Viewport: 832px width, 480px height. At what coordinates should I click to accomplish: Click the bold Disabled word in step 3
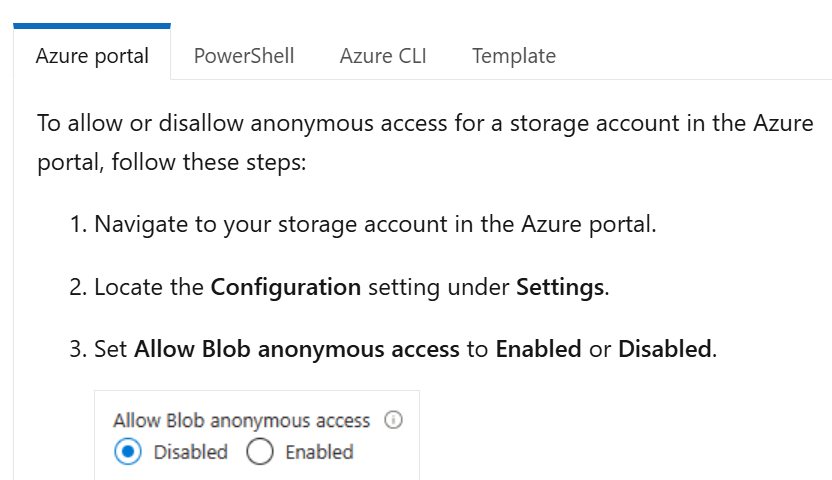665,349
